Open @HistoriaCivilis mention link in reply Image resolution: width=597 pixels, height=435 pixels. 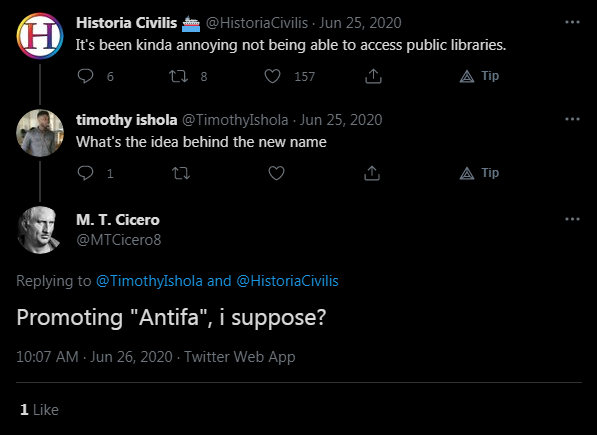tap(287, 281)
